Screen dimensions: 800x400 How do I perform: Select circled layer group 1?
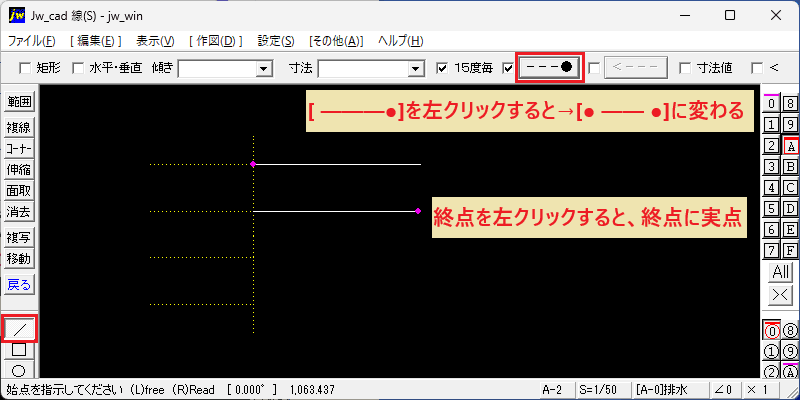[771, 352]
